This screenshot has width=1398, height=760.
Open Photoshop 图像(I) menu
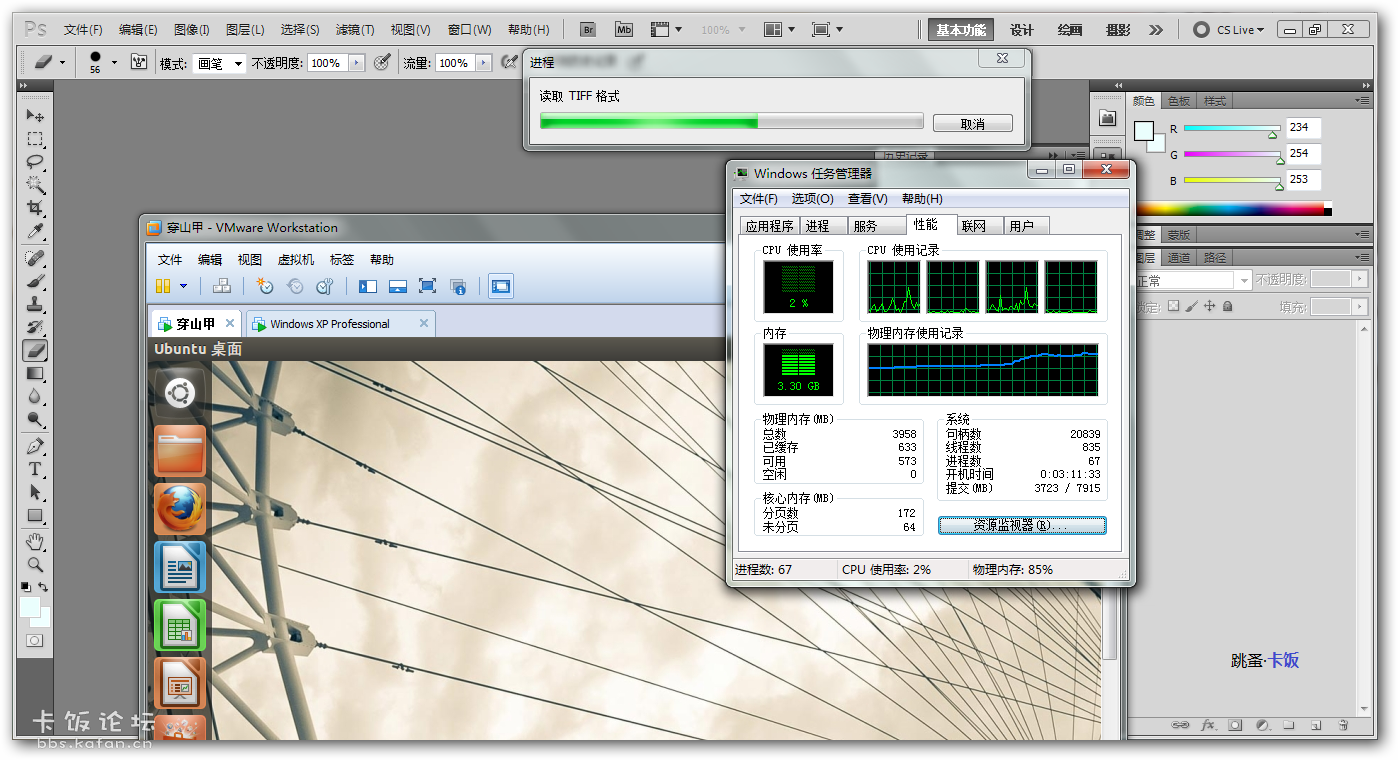(x=191, y=30)
